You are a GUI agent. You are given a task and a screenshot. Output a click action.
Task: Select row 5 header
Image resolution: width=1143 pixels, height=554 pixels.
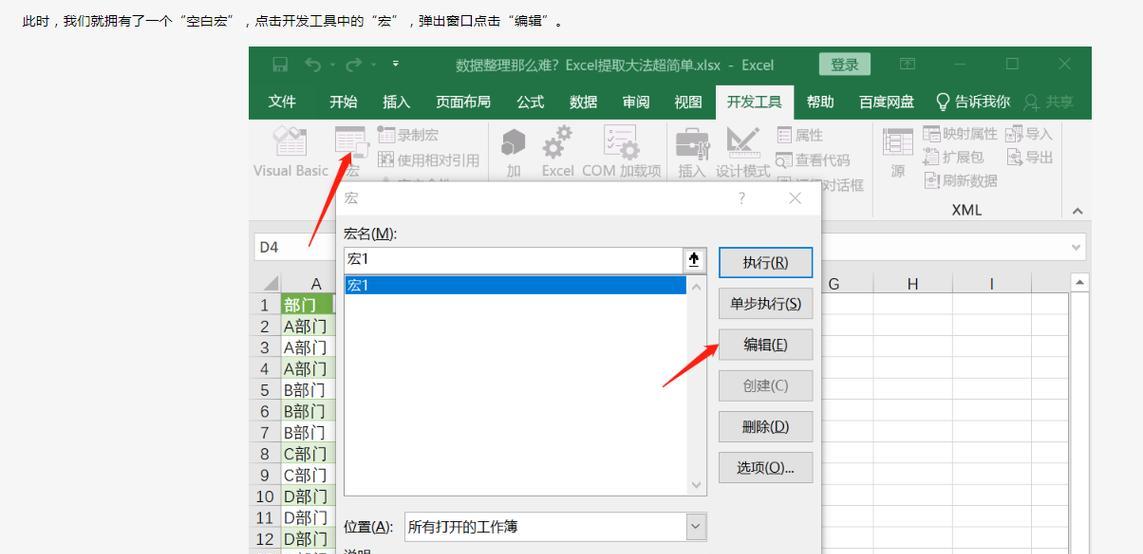[265, 390]
